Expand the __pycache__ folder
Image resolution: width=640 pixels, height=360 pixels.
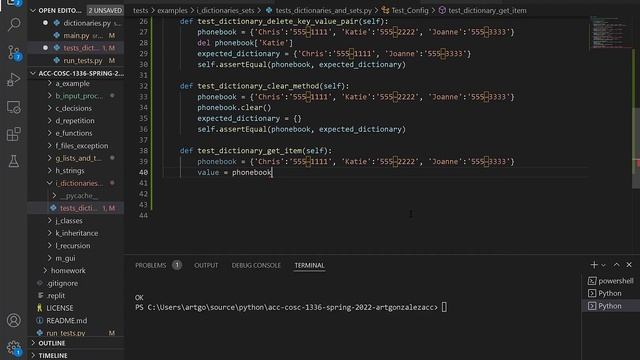[76, 196]
